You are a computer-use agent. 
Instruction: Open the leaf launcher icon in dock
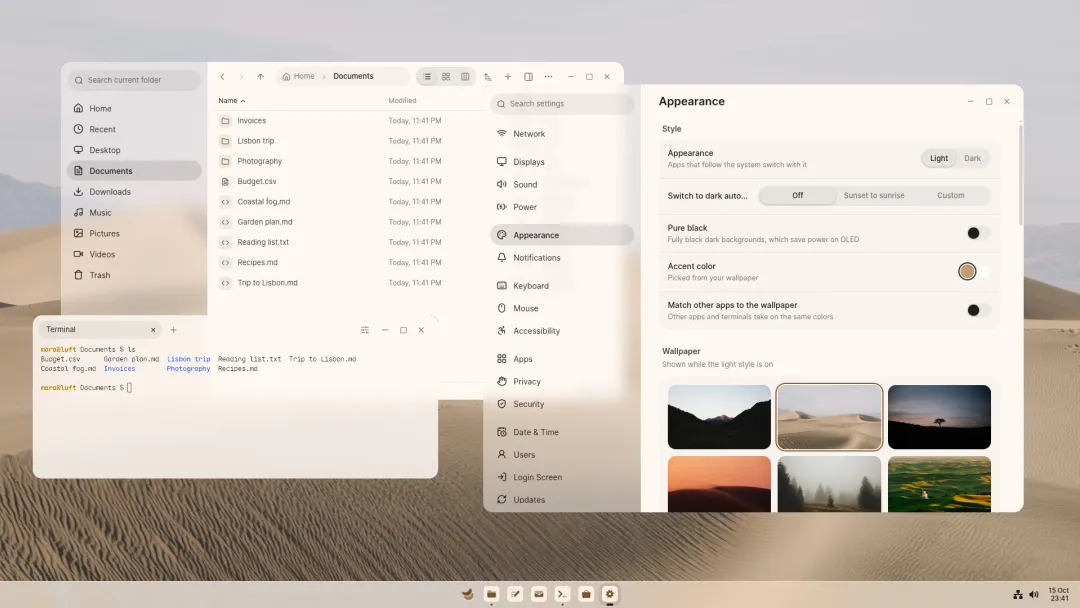pyautogui.click(x=468, y=594)
